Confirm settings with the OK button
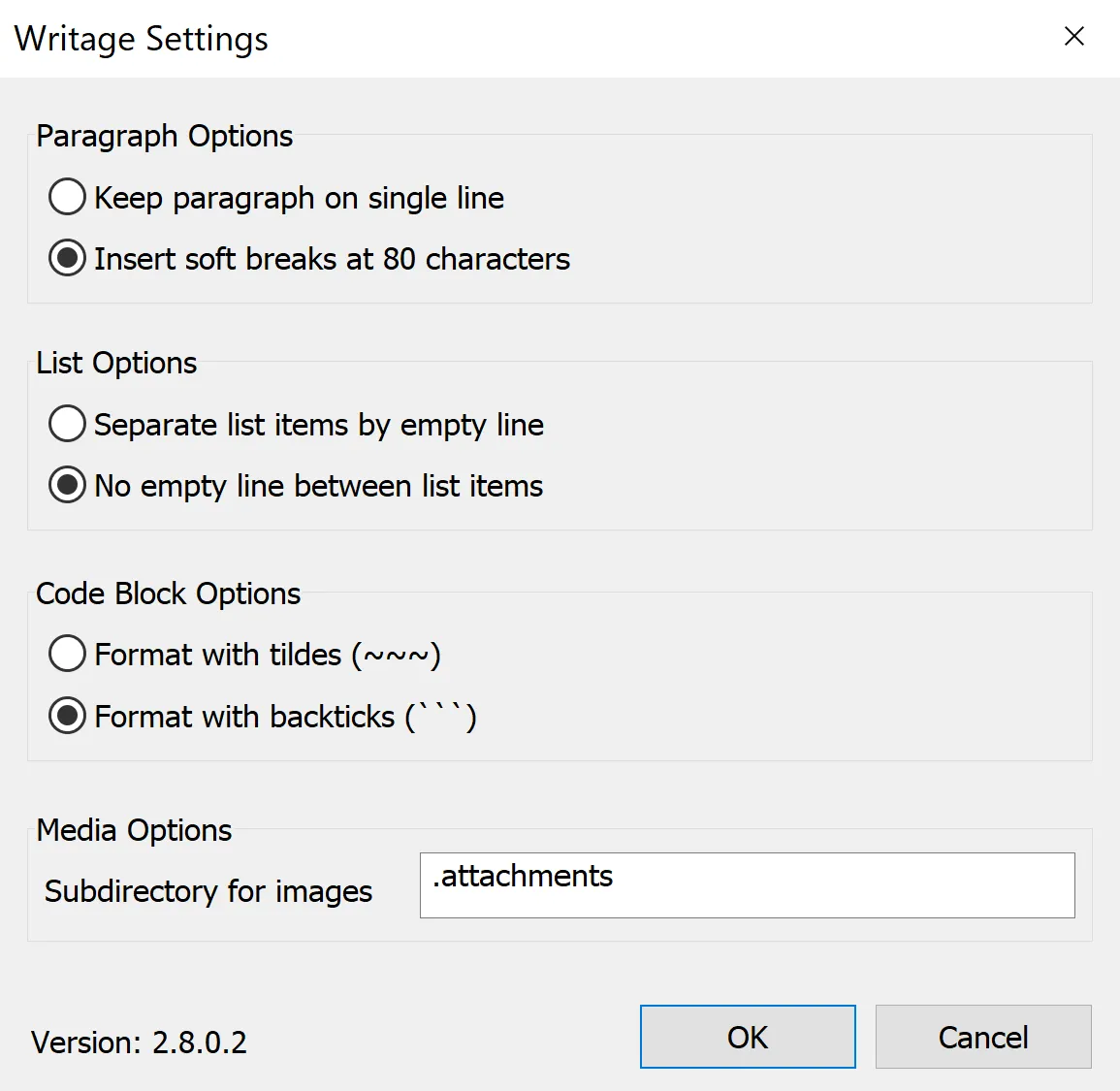Screen dimensions: 1120x1091 (x=748, y=1037)
